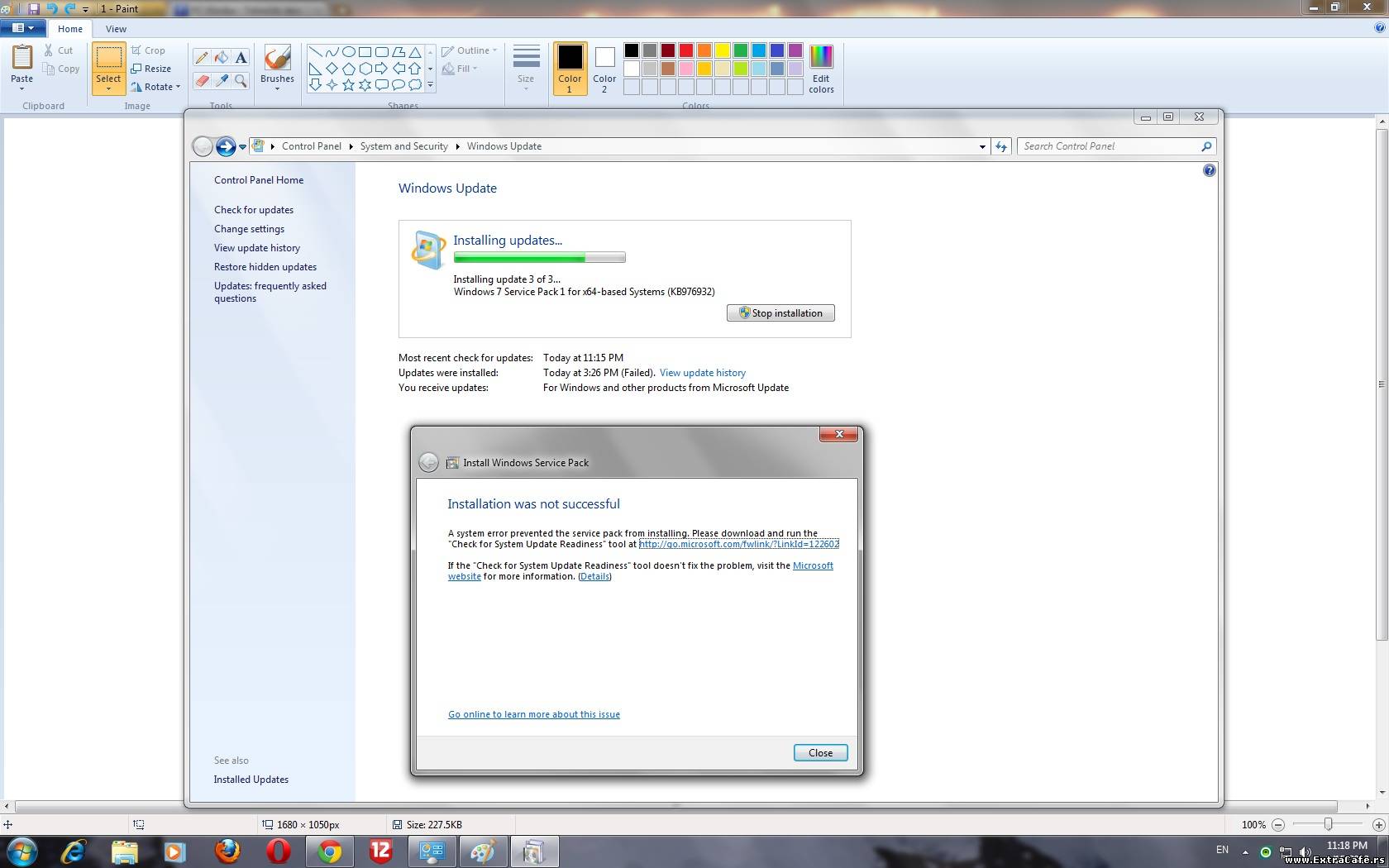Image resolution: width=1389 pixels, height=868 pixels.
Task: Click the Select rectangle tool button
Action: pos(108,58)
